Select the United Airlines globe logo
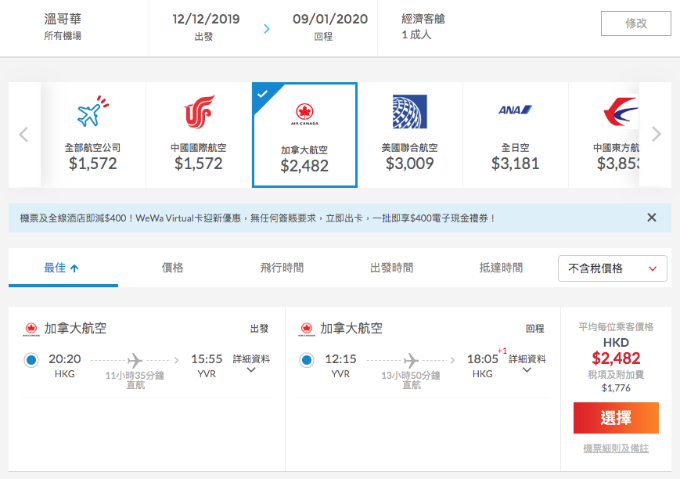 (x=410, y=112)
